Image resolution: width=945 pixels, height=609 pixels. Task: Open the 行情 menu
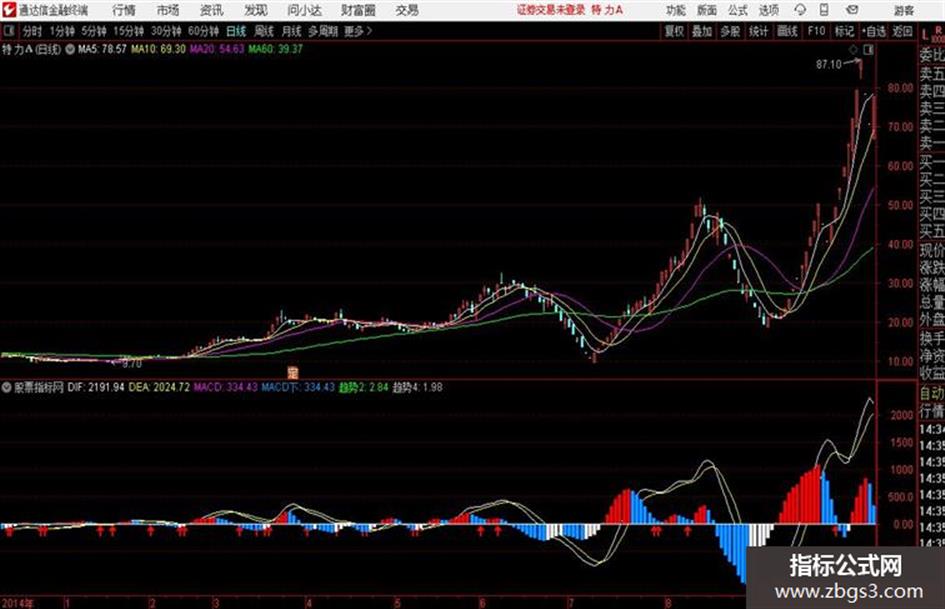pyautogui.click(x=124, y=10)
